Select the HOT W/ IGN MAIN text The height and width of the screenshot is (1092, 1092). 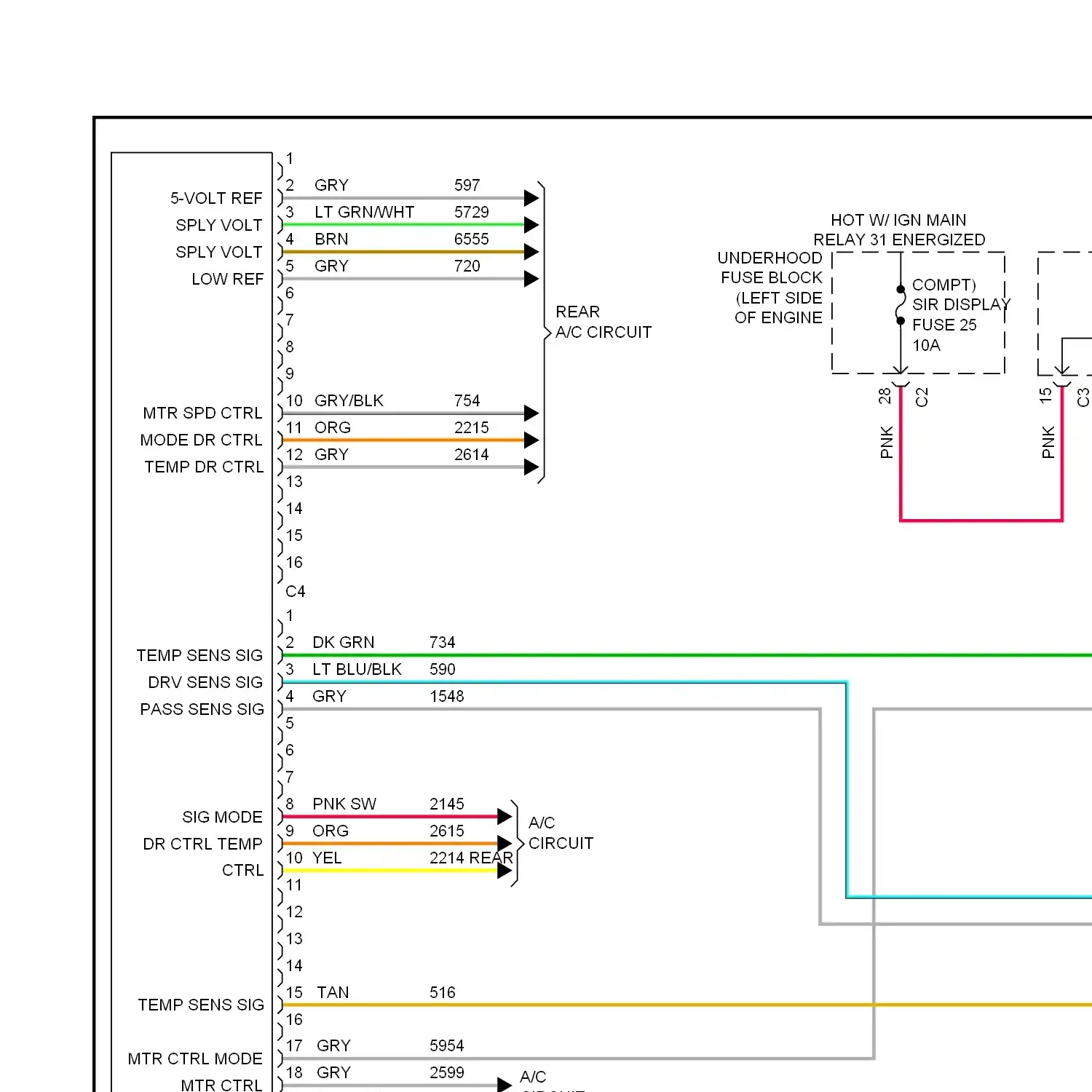point(898,221)
